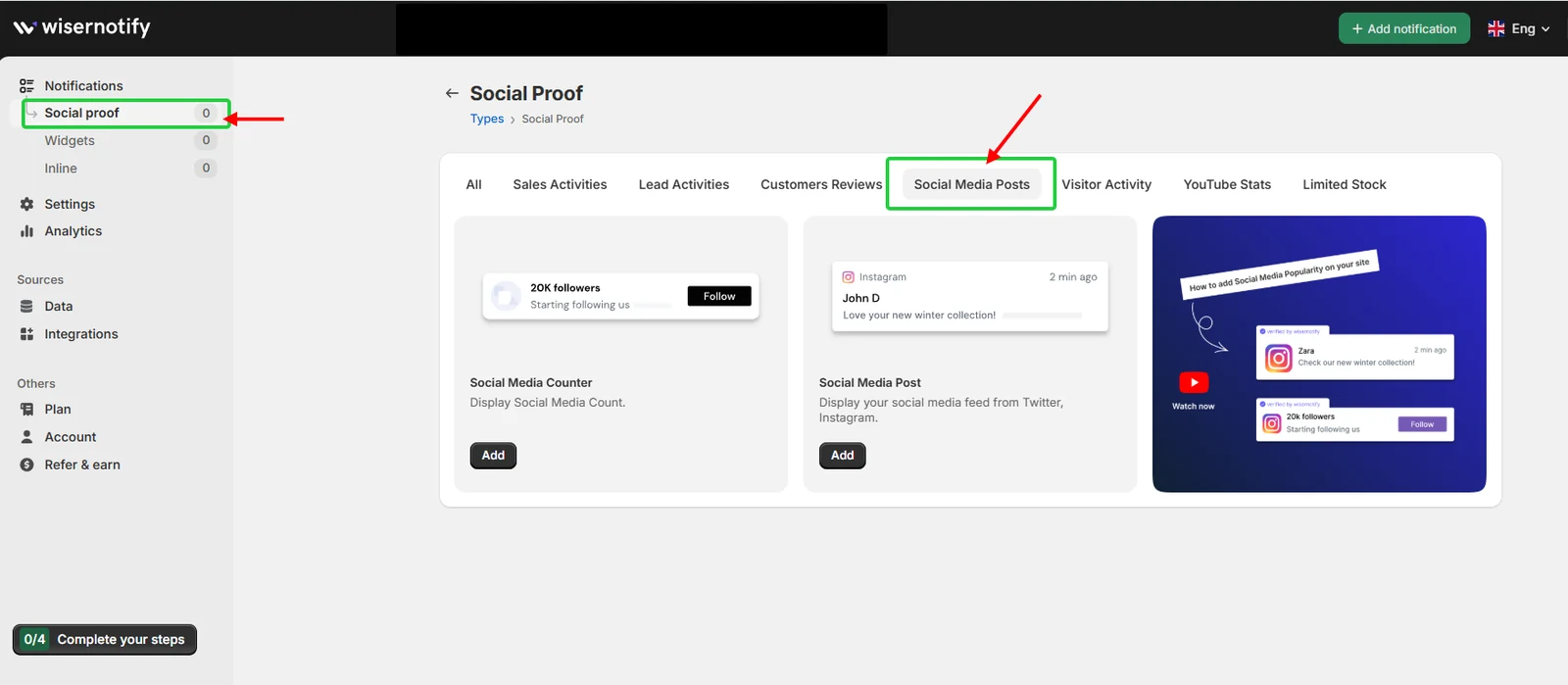Click the Types breadcrumb link
Viewport: 1568px width, 685px height.
coord(487,119)
